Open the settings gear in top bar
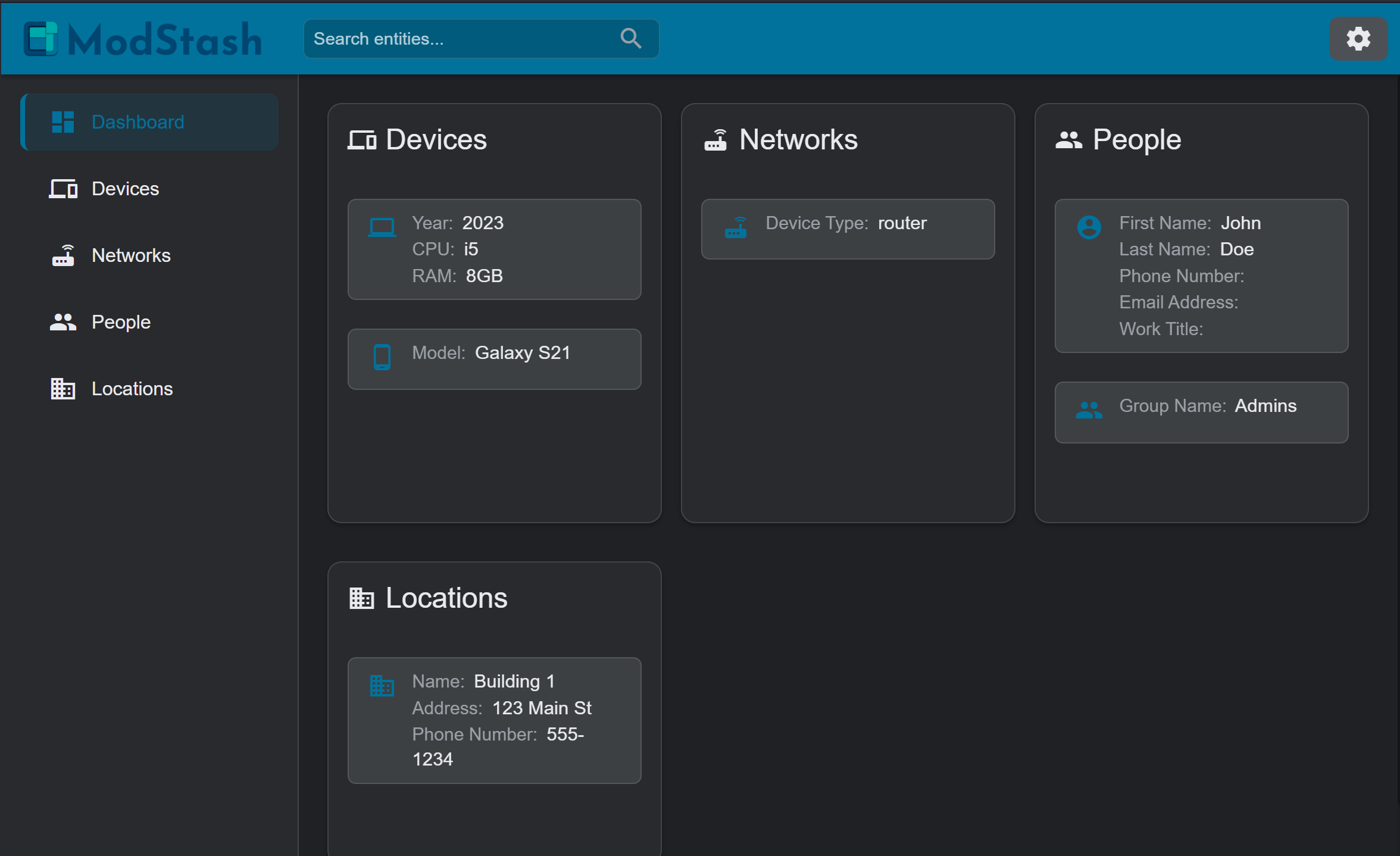 point(1358,38)
